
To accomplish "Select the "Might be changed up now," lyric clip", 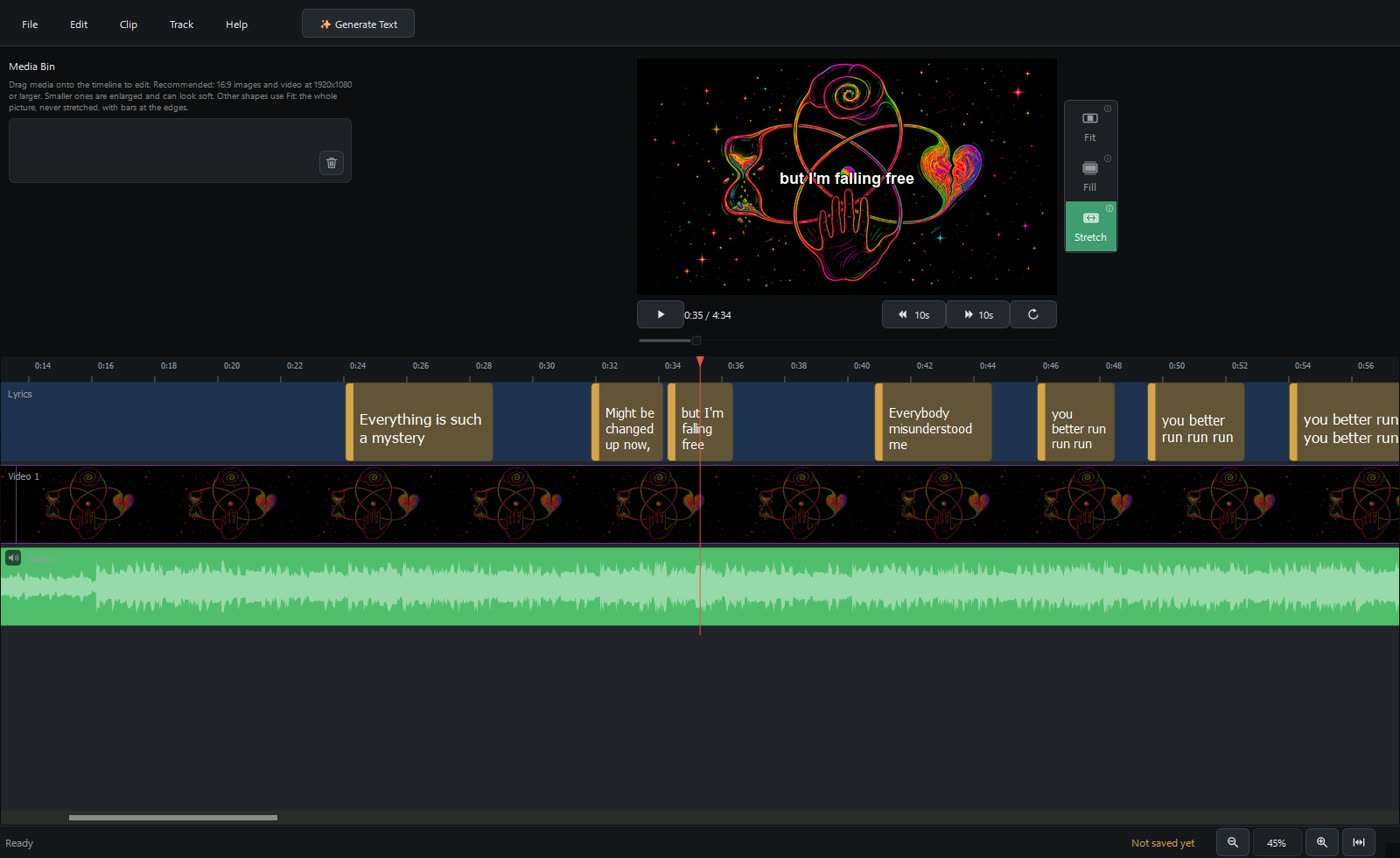I will click(628, 422).
